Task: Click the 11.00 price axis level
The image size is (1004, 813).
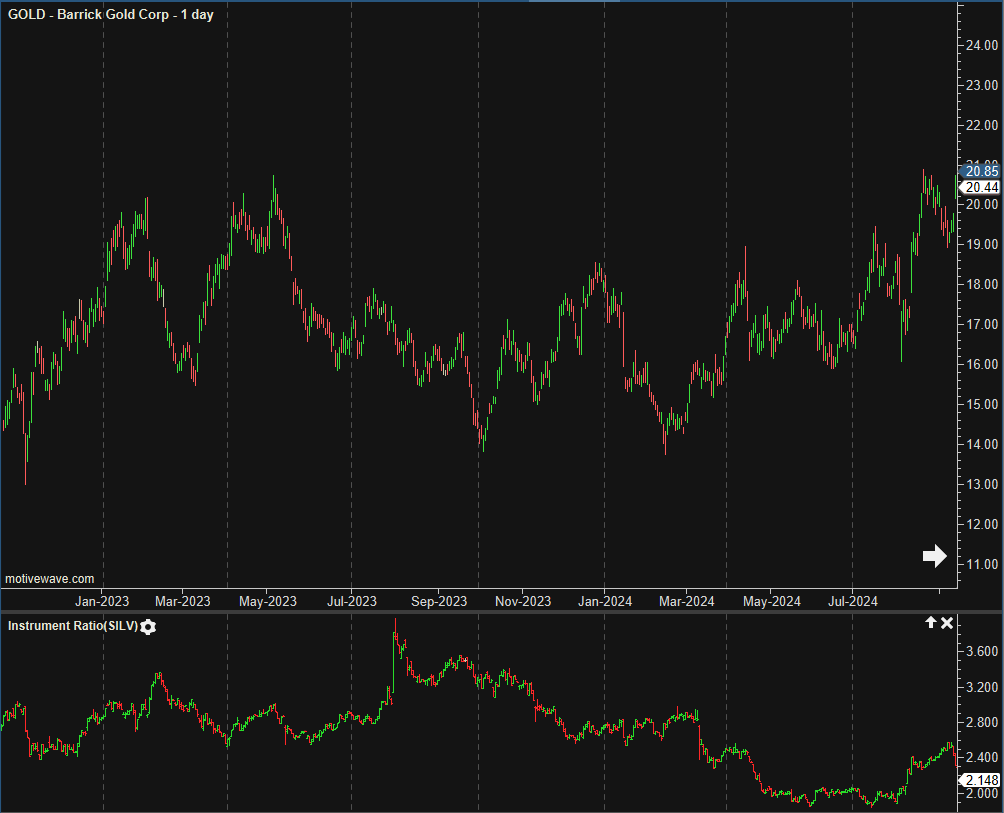Action: click(981, 564)
